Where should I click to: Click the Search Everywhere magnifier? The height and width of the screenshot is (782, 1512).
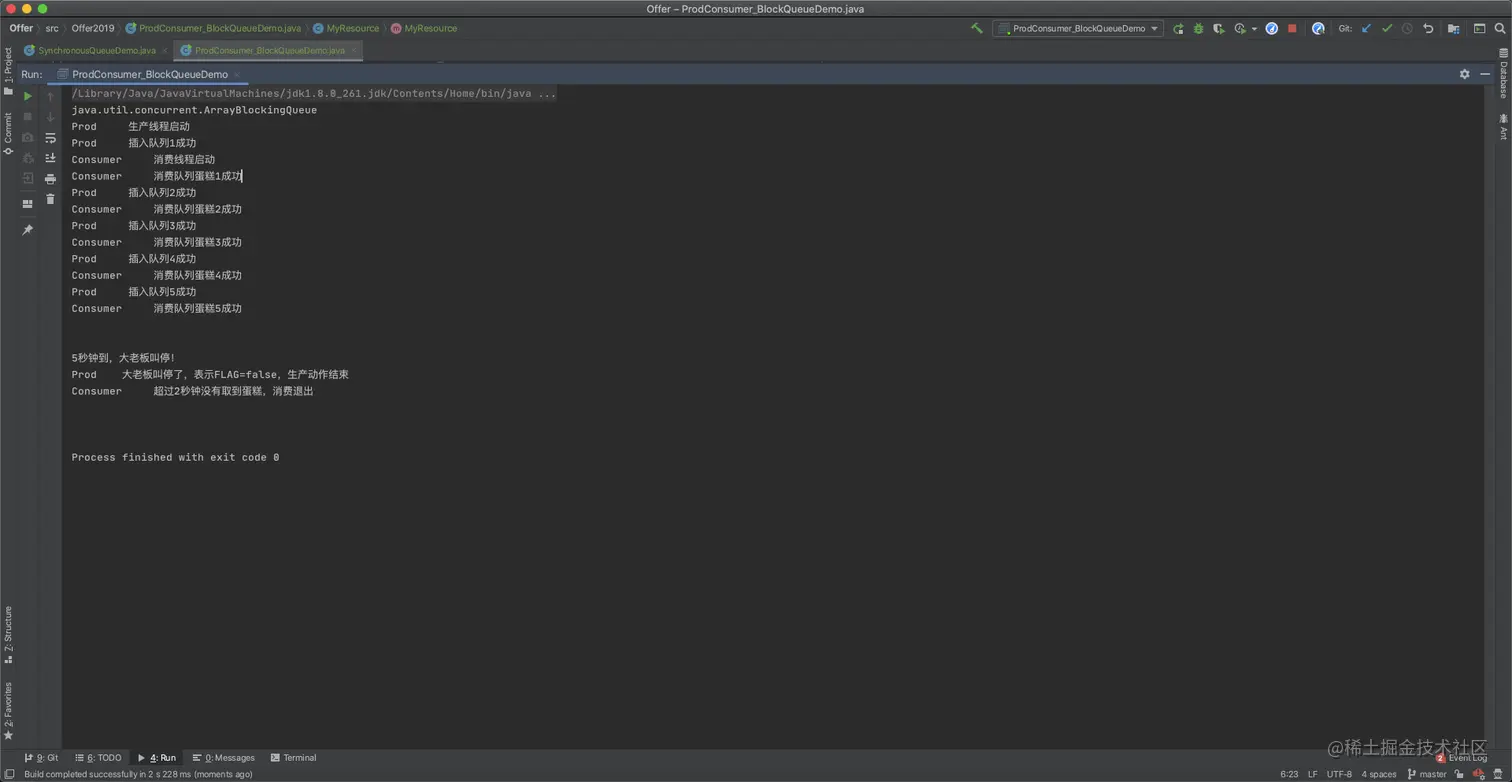pos(1500,29)
